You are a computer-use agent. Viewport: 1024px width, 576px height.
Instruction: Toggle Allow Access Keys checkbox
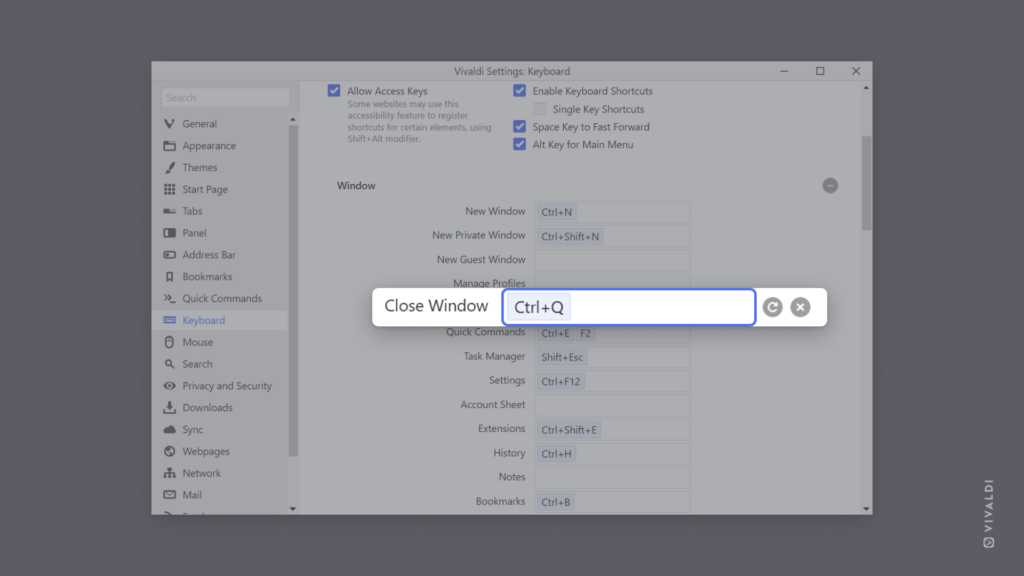point(334,91)
